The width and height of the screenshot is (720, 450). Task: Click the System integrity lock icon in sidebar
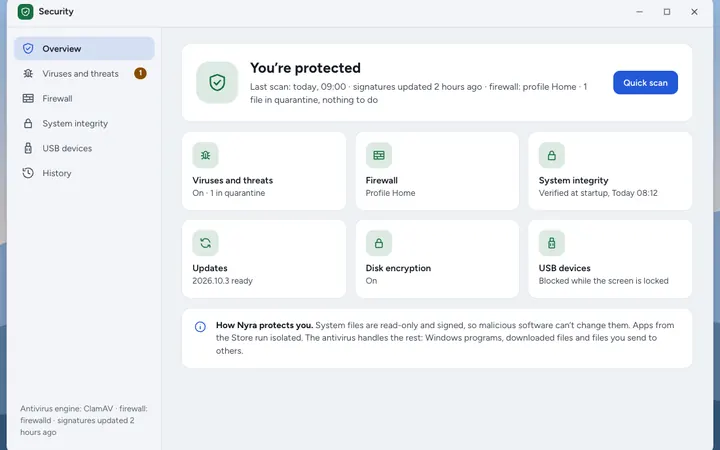tap(28, 123)
